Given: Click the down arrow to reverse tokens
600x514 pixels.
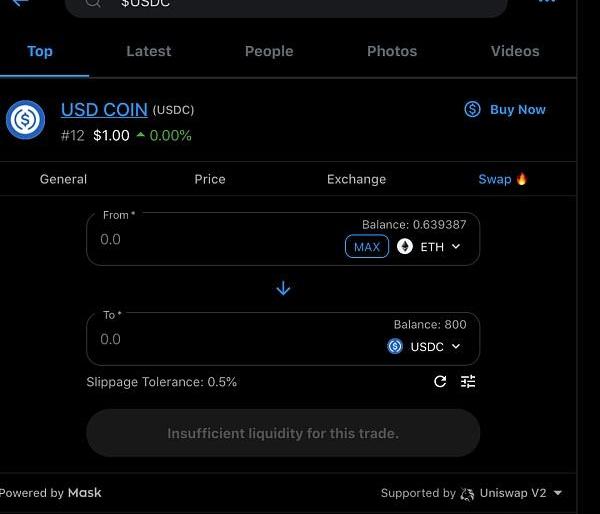Looking at the screenshot, I should pyautogui.click(x=283, y=288).
